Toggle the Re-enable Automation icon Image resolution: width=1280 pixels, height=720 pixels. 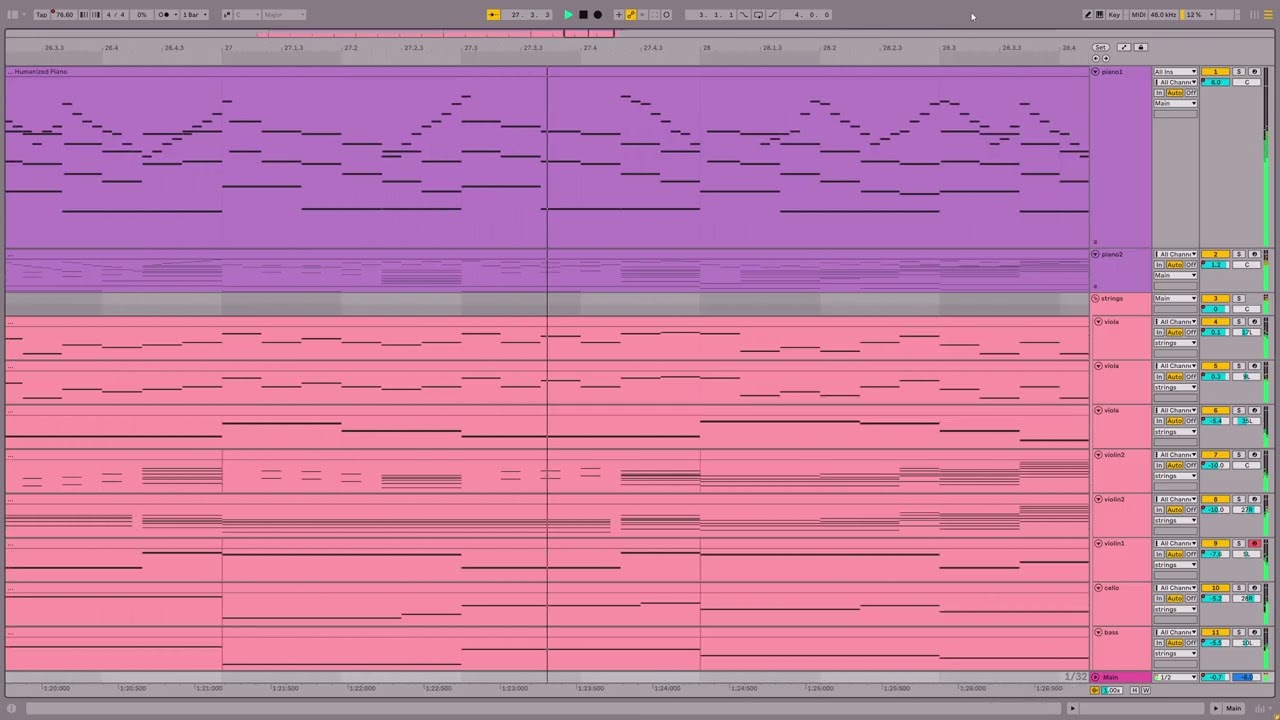click(x=642, y=14)
